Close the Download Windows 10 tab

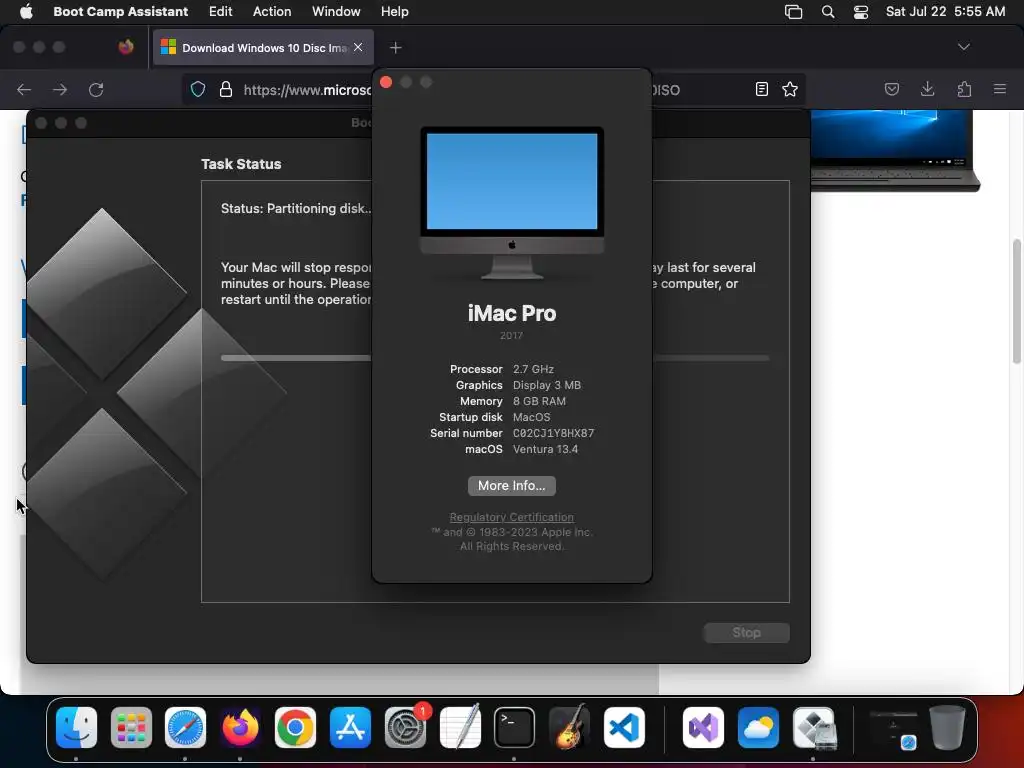coord(358,47)
